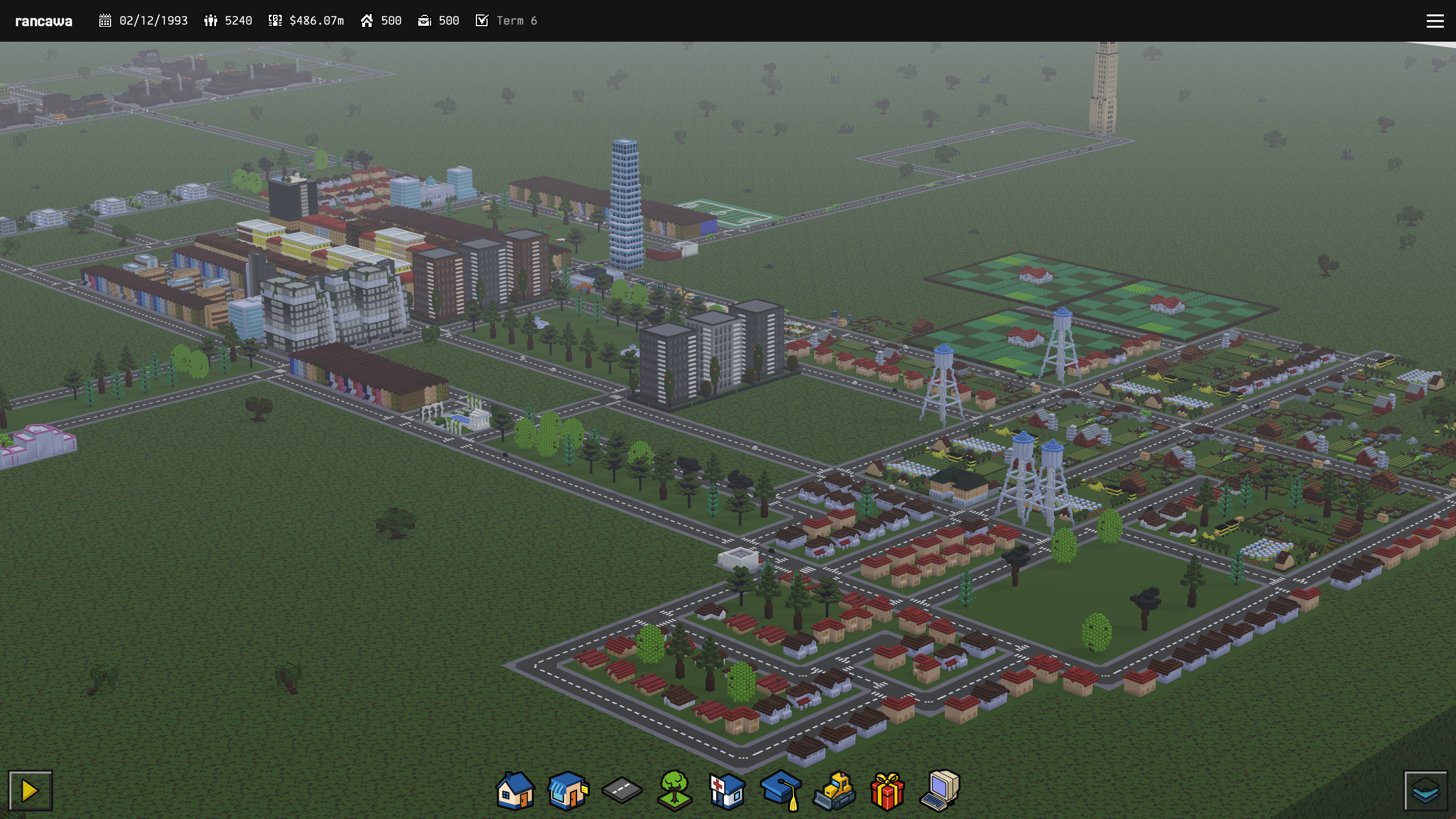Viewport: 1456px width, 819px height.
Task: Click the population people icon
Action: (x=211, y=21)
